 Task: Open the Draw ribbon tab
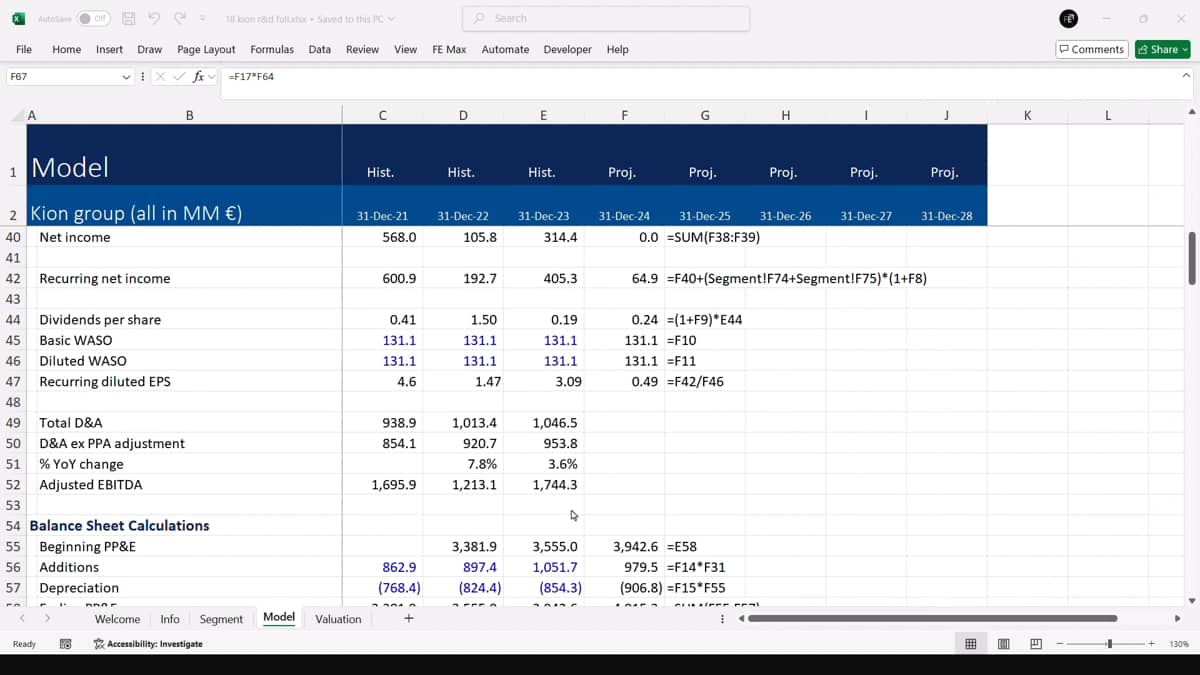150,49
